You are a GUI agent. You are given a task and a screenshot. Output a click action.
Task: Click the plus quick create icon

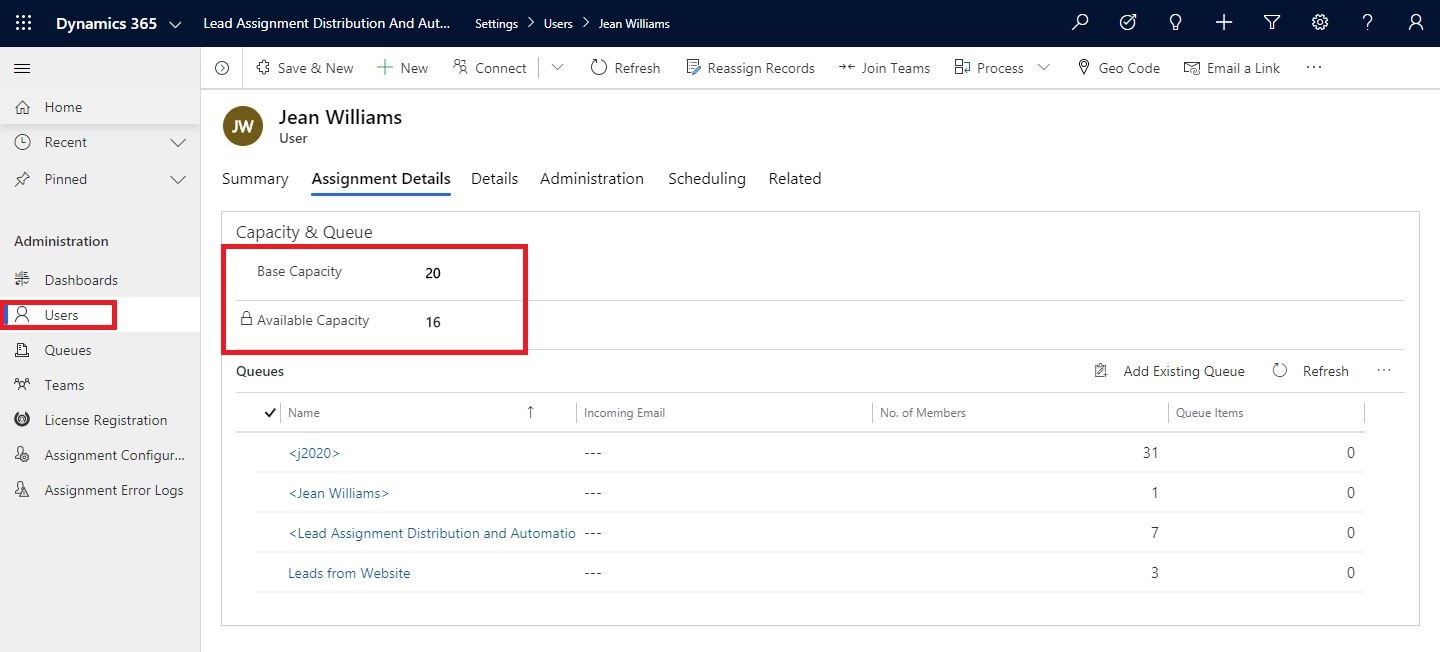click(1224, 23)
